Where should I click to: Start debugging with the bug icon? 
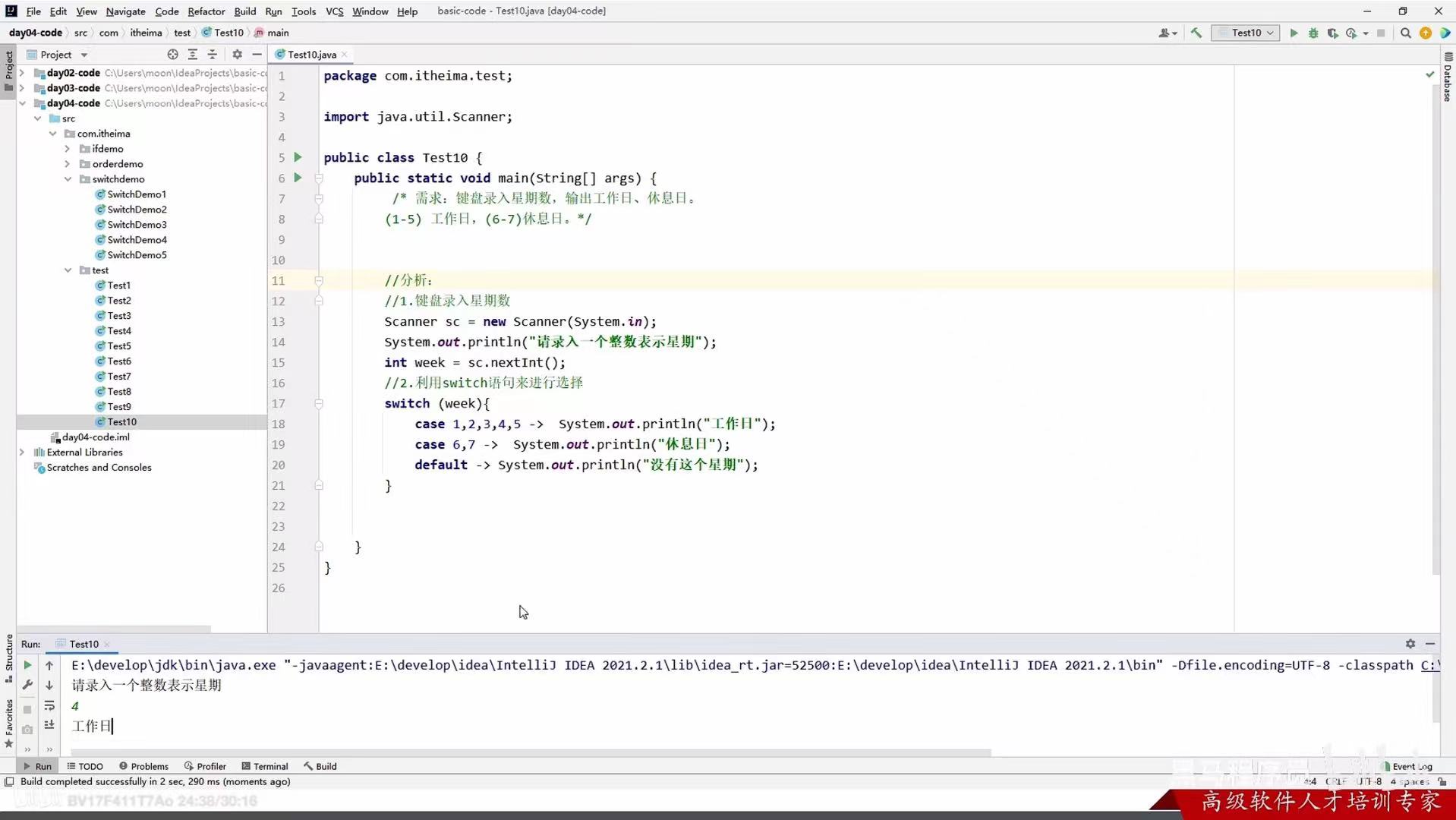1313,33
